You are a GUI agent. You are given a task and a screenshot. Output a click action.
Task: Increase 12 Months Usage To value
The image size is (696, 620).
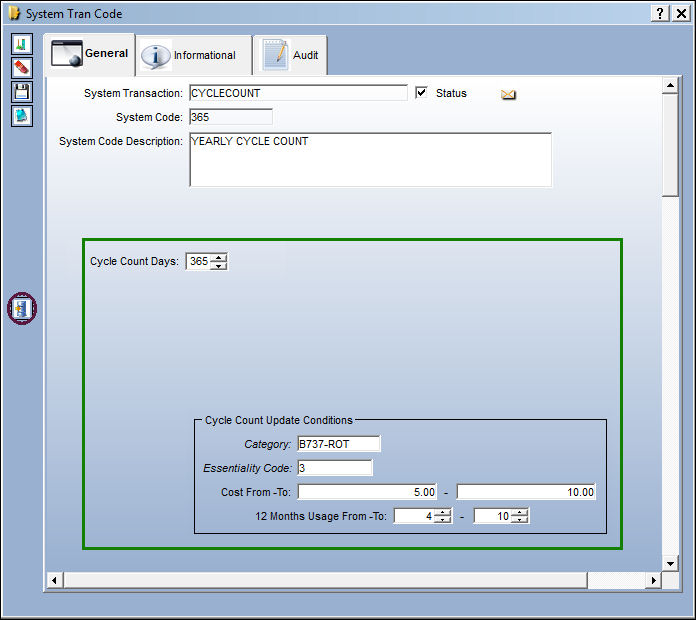520,512
